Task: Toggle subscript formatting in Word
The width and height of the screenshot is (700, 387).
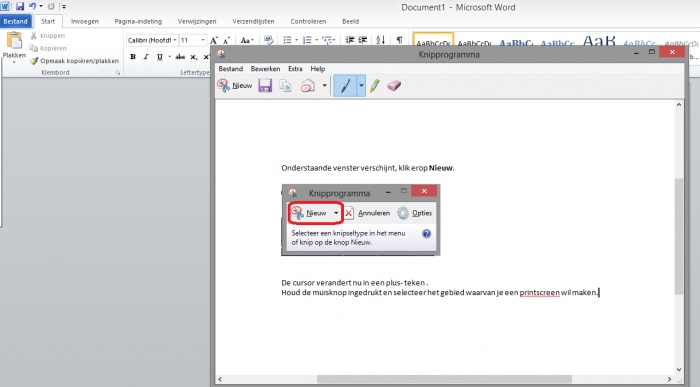Action: pos(193,57)
